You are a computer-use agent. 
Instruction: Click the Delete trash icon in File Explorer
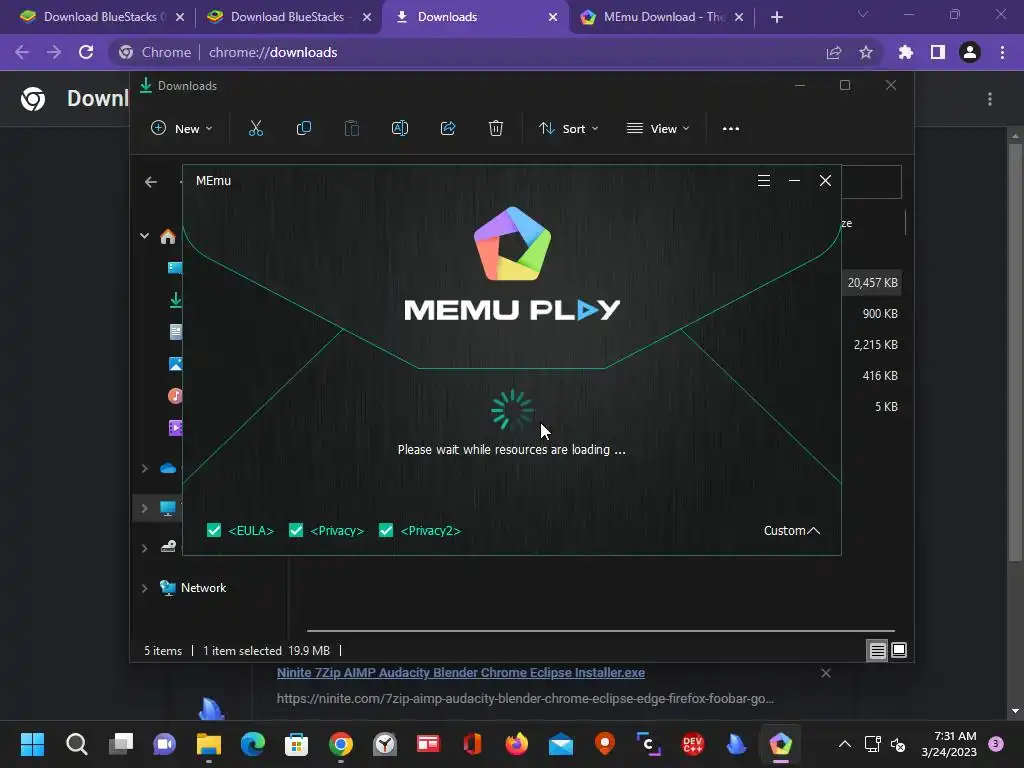pyautogui.click(x=496, y=129)
